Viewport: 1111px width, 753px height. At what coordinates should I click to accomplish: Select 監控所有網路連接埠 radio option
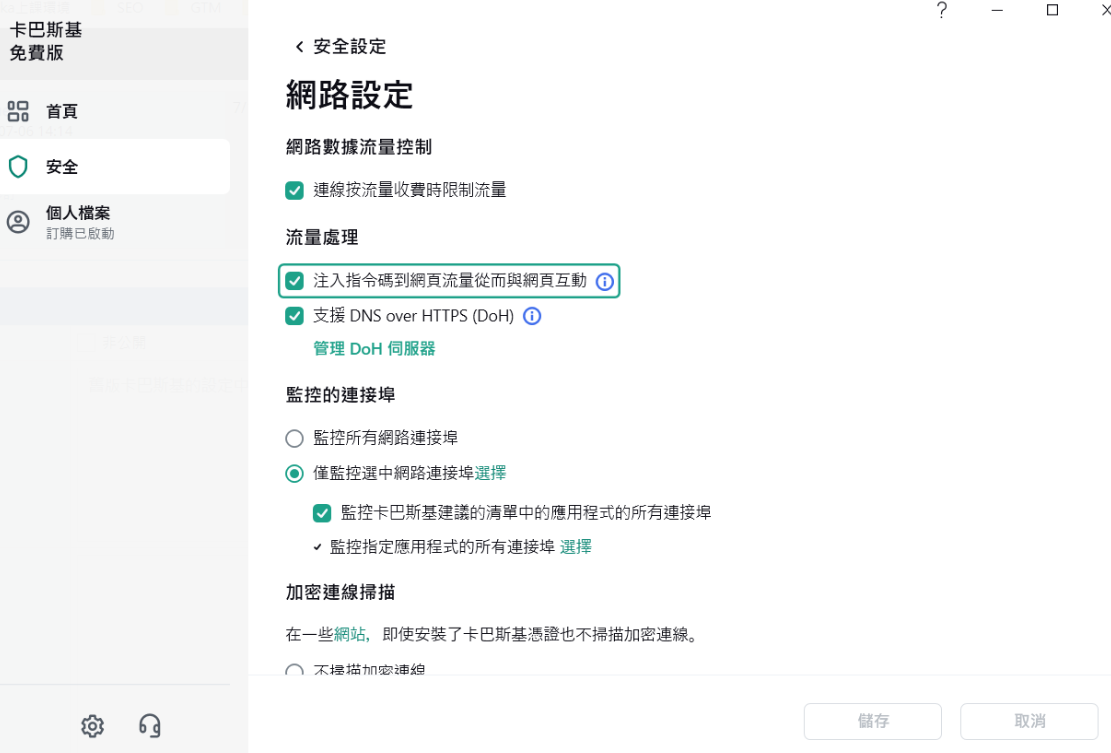(x=294, y=438)
